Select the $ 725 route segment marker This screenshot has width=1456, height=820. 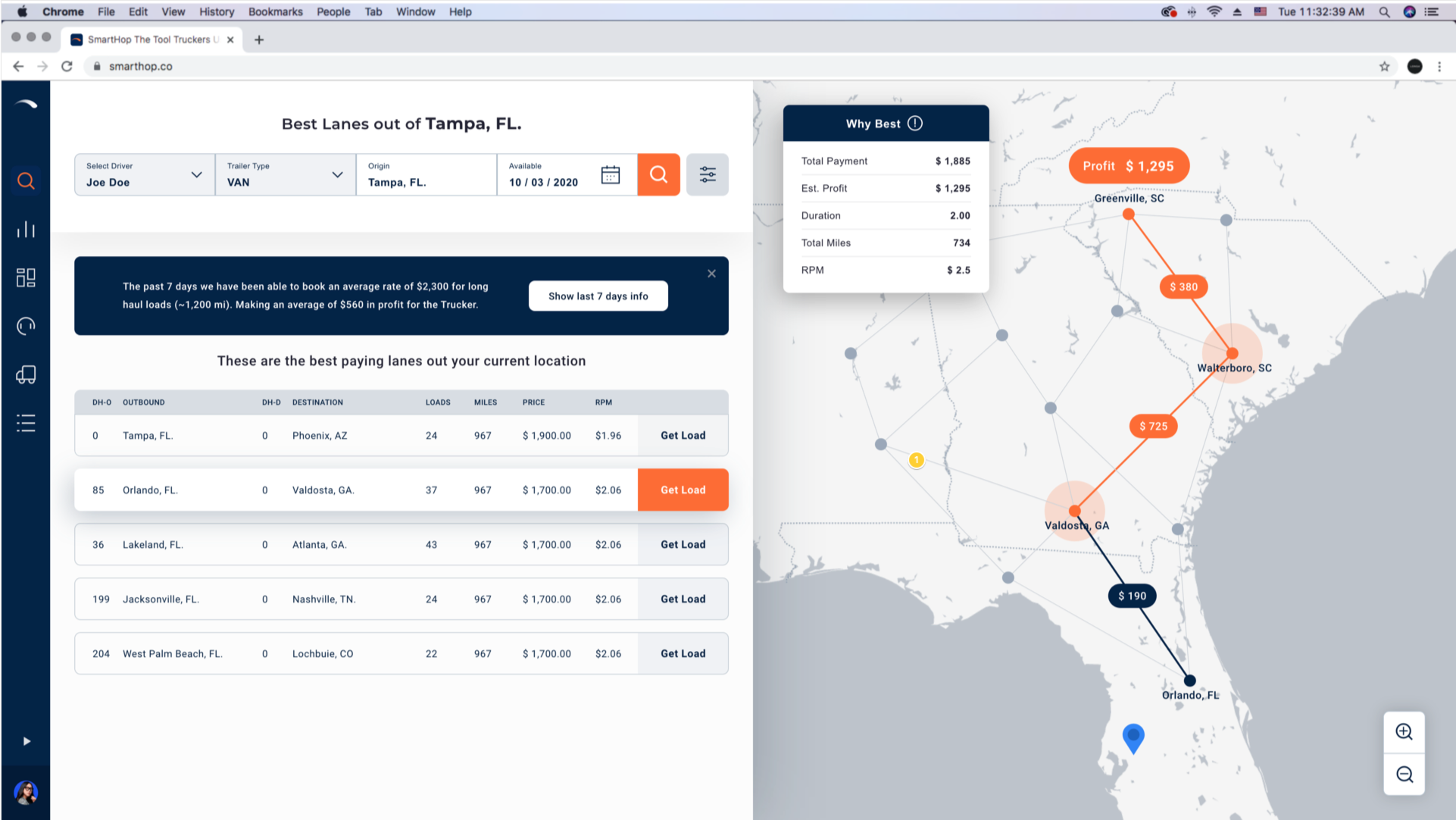(x=1153, y=427)
